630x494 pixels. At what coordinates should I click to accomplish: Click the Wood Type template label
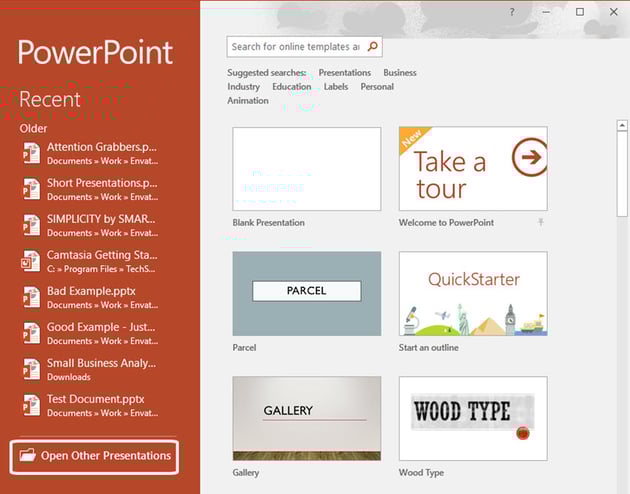pyautogui.click(x=421, y=473)
